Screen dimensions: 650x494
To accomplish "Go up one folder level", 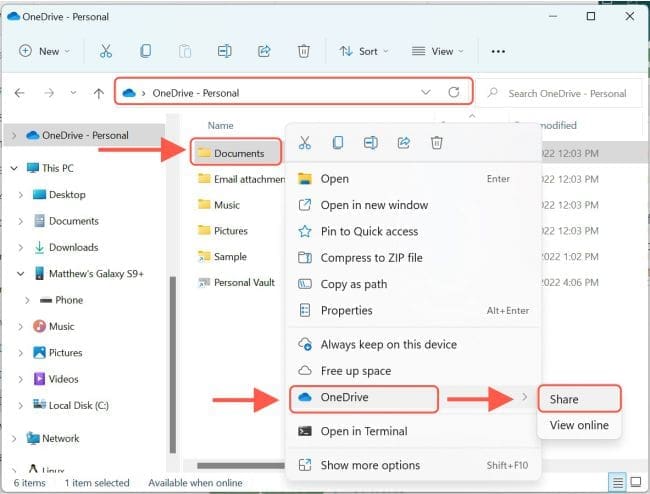I will click(98, 93).
